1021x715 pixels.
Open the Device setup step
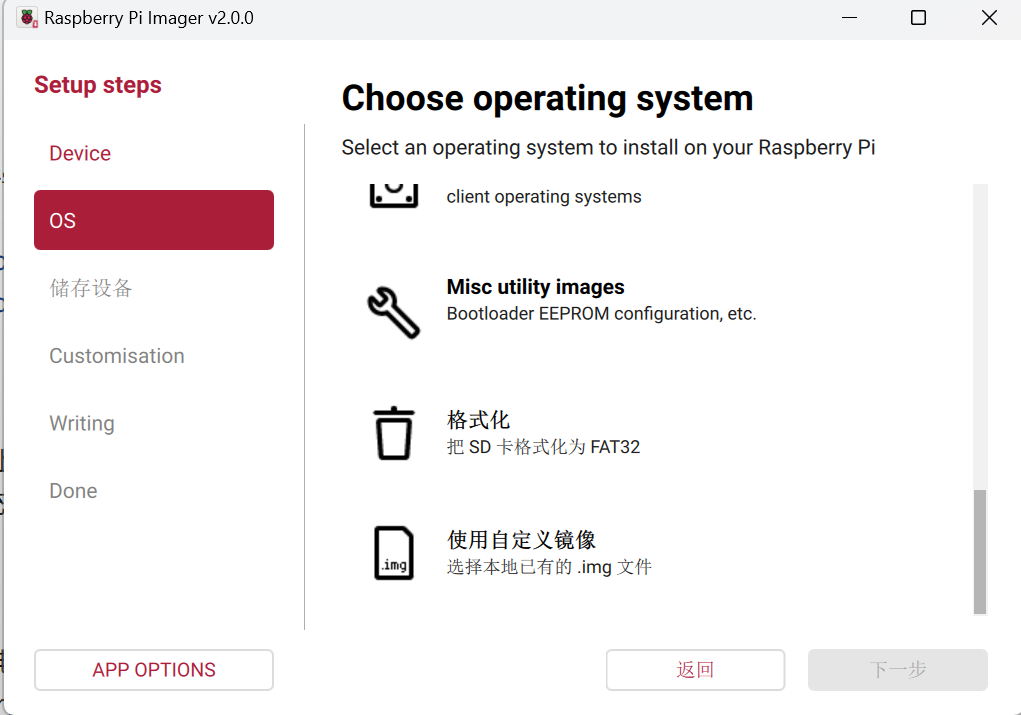point(154,153)
